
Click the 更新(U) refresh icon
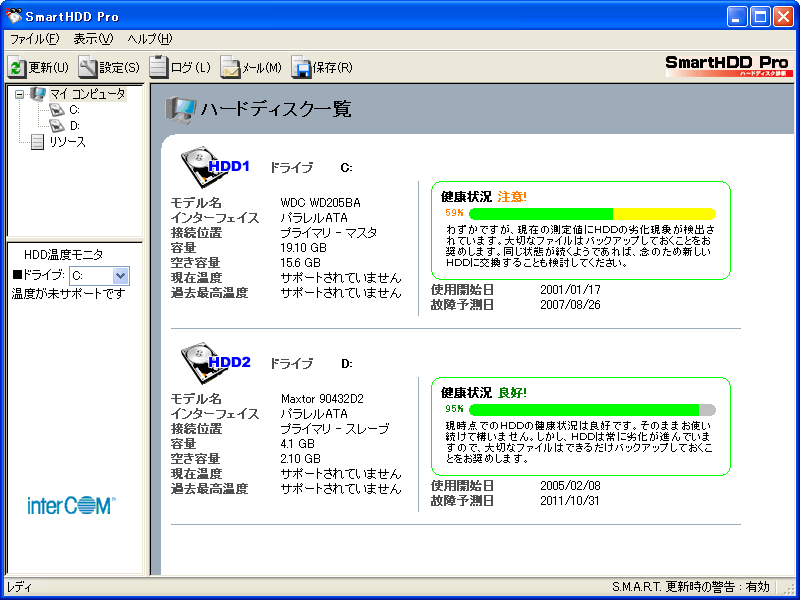click(x=16, y=68)
